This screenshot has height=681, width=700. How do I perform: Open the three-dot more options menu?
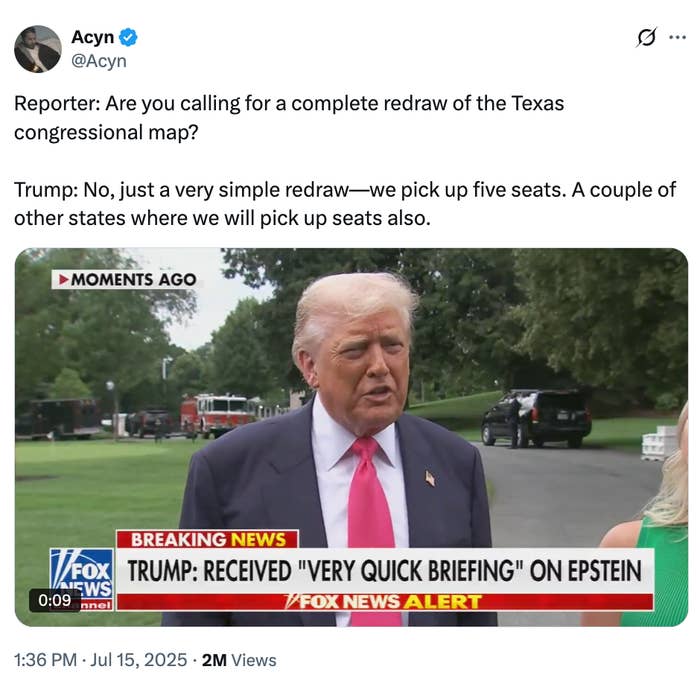point(677,38)
